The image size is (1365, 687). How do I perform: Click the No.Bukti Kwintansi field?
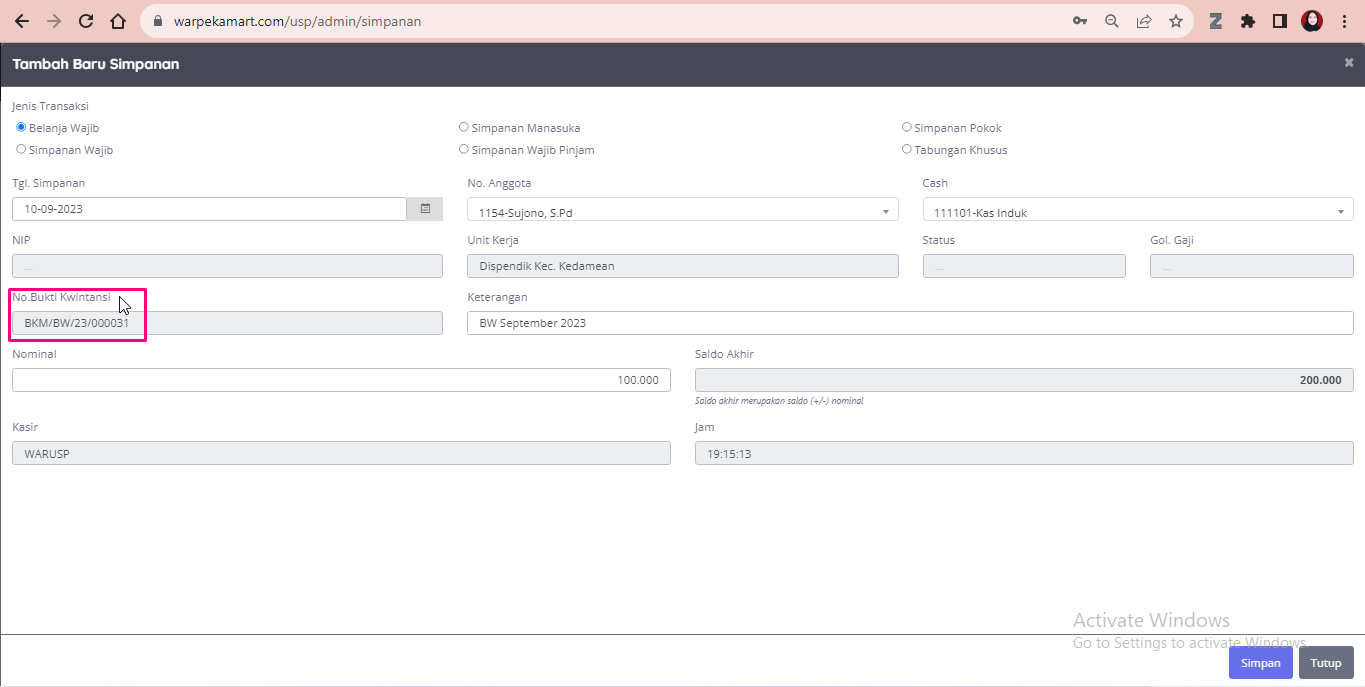(x=227, y=323)
